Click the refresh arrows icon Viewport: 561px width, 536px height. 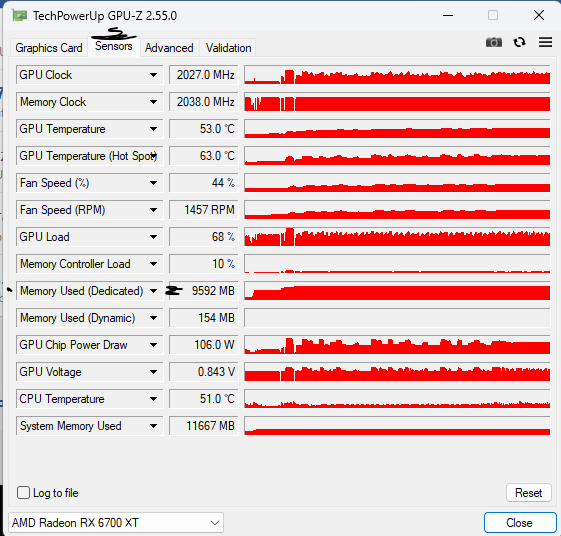(519, 42)
